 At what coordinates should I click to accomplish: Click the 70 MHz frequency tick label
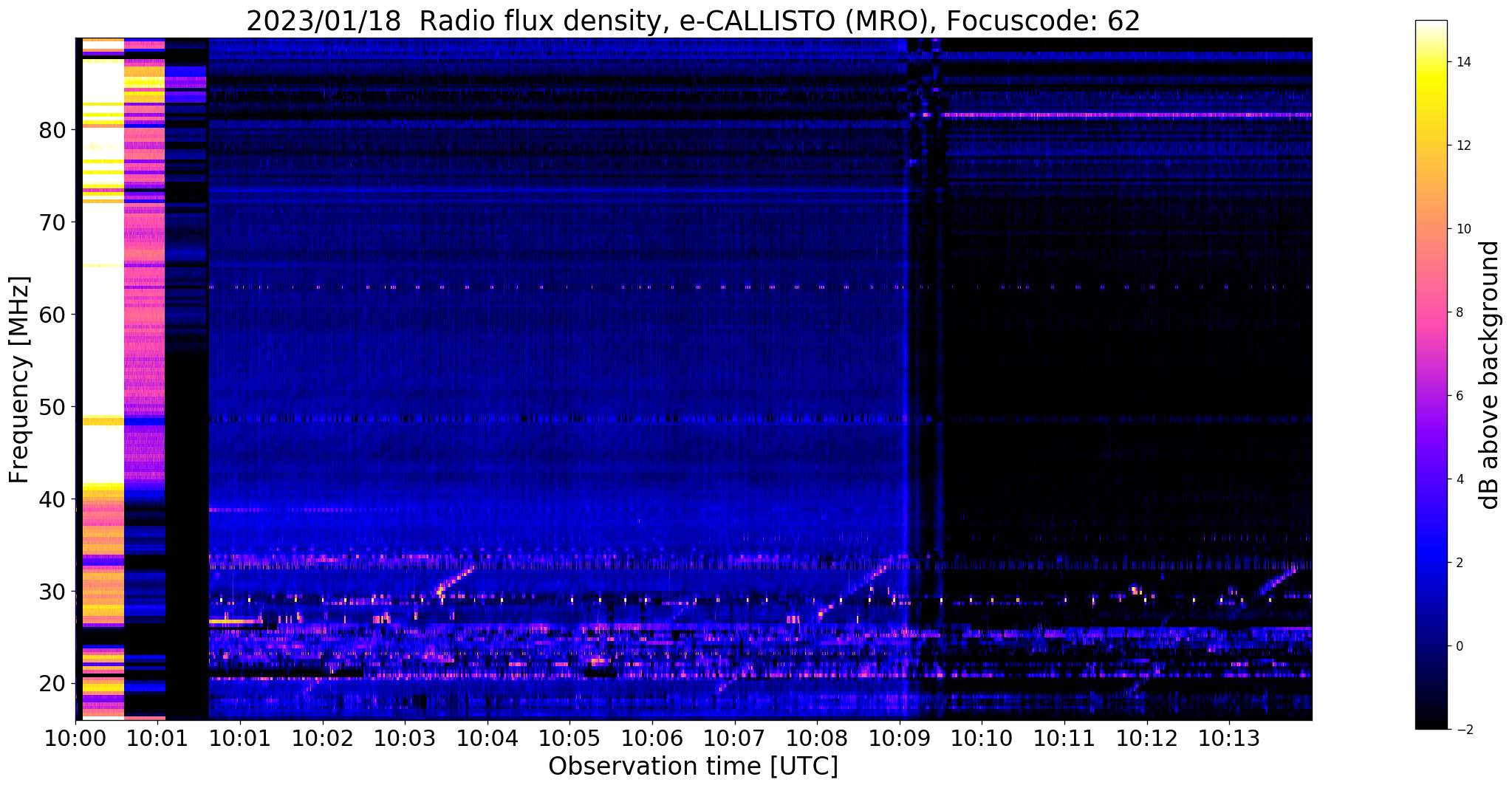tap(52, 222)
